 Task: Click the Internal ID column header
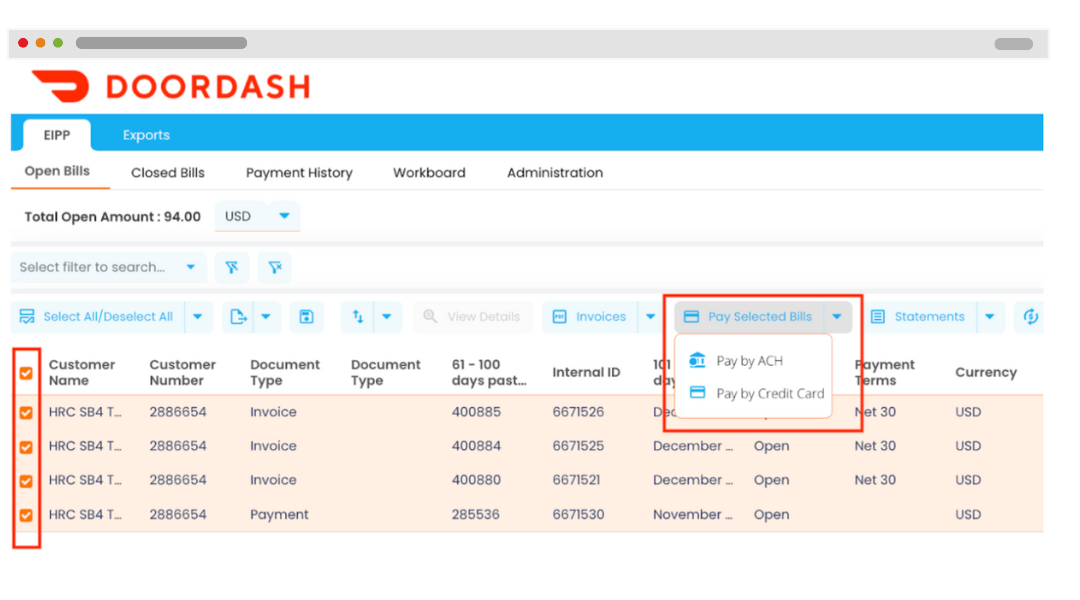(x=586, y=373)
